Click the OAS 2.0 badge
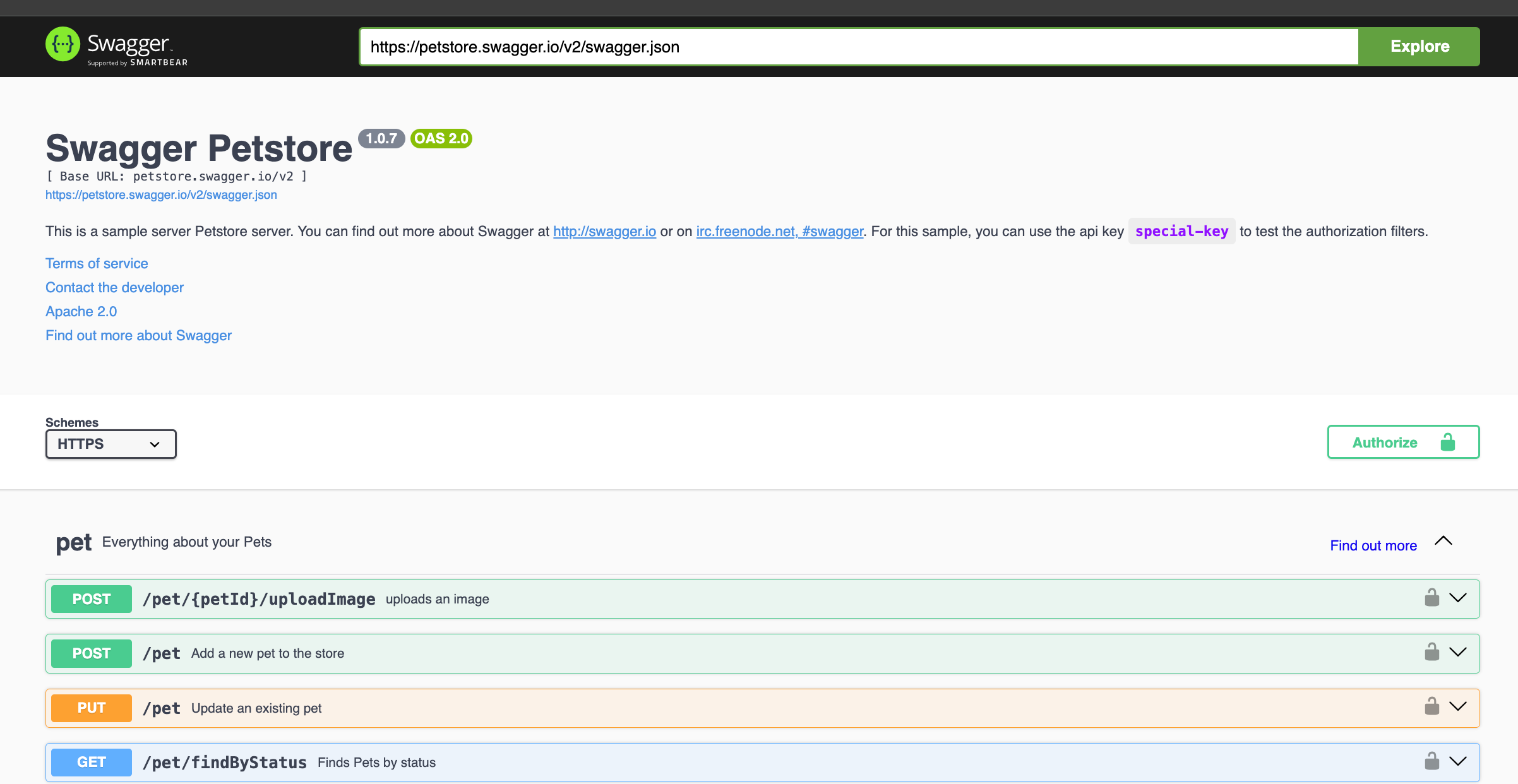 click(x=441, y=138)
